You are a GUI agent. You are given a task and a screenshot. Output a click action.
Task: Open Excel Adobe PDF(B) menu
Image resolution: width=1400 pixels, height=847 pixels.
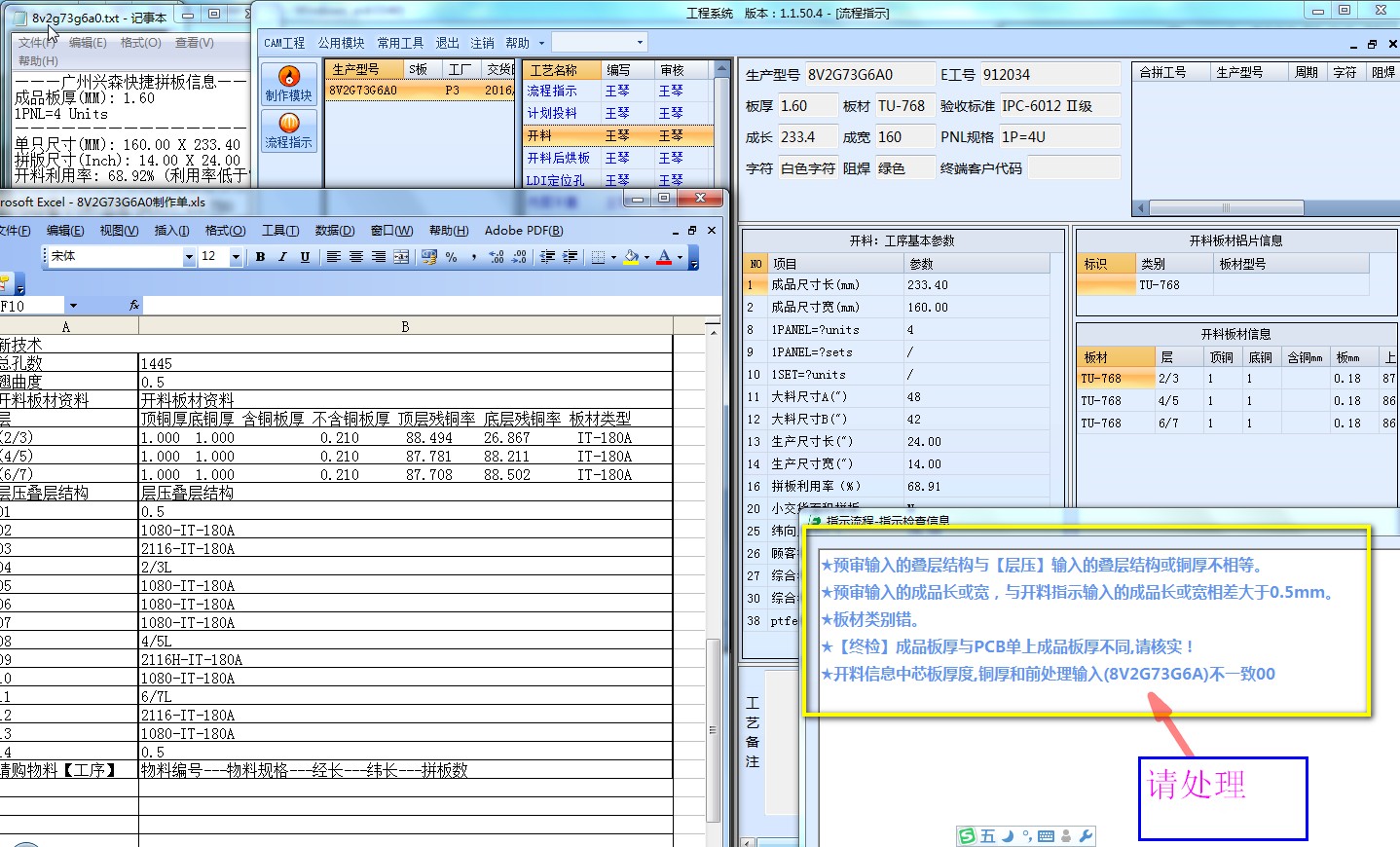click(524, 231)
